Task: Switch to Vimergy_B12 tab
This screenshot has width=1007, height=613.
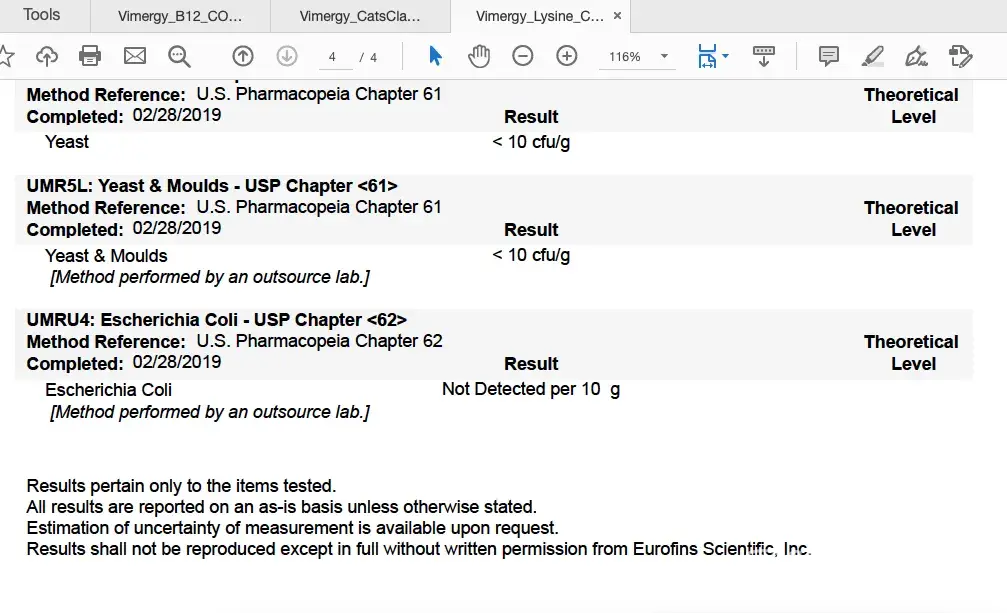Action: [x=180, y=16]
